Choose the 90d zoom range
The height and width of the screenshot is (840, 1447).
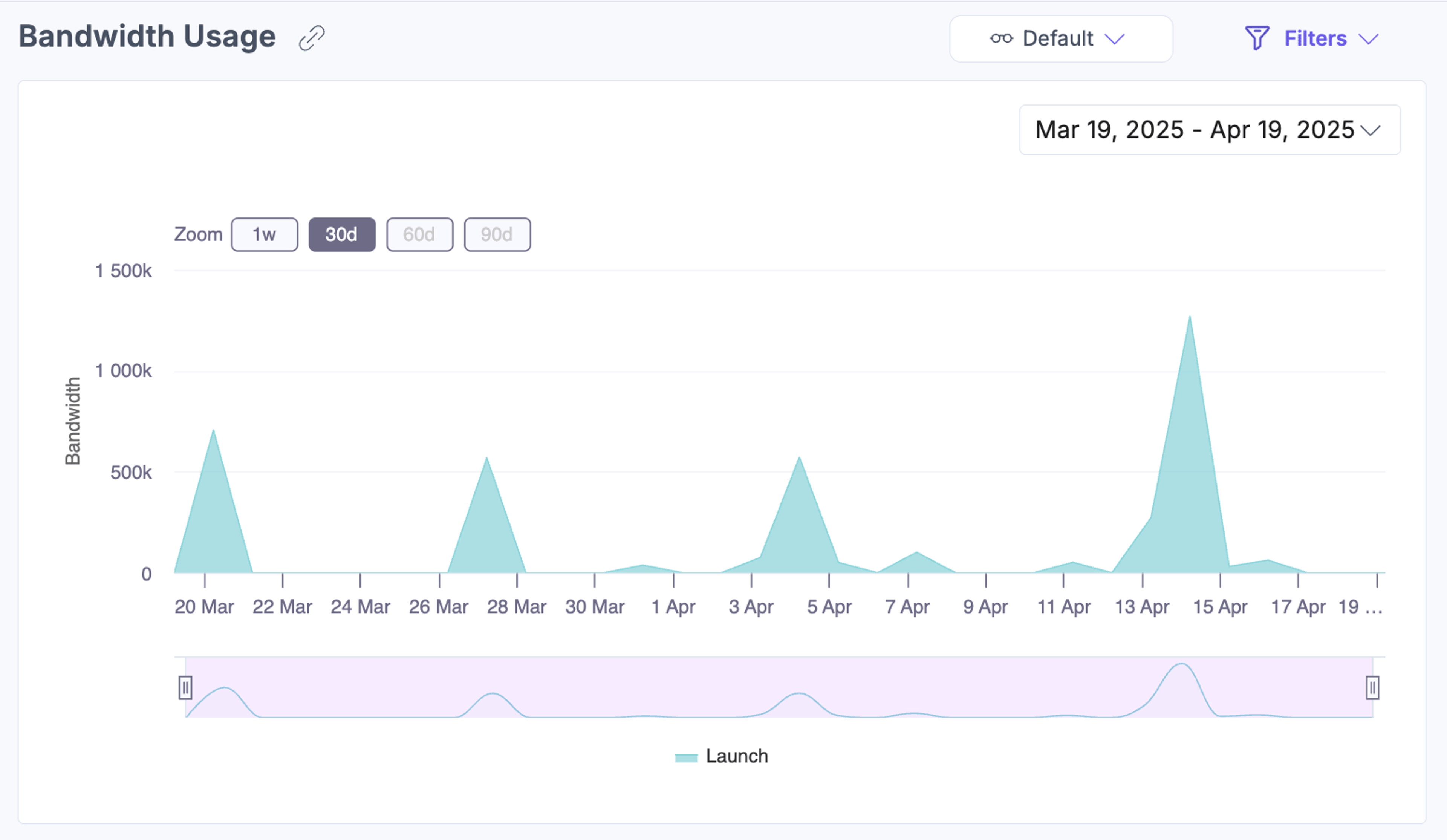pos(497,234)
